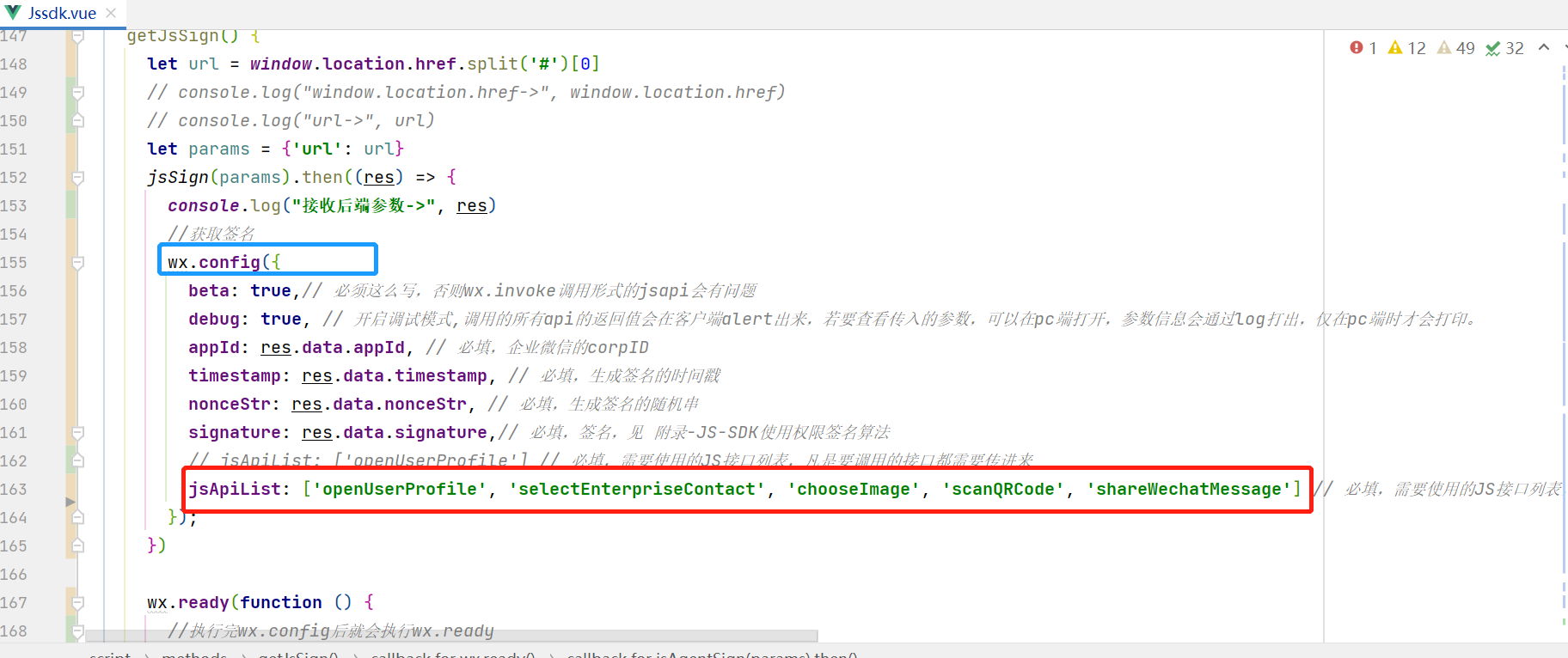Image resolution: width=1568 pixels, height=658 pixels.
Task: Collapse the fold end marker on line 164
Action: (77, 517)
